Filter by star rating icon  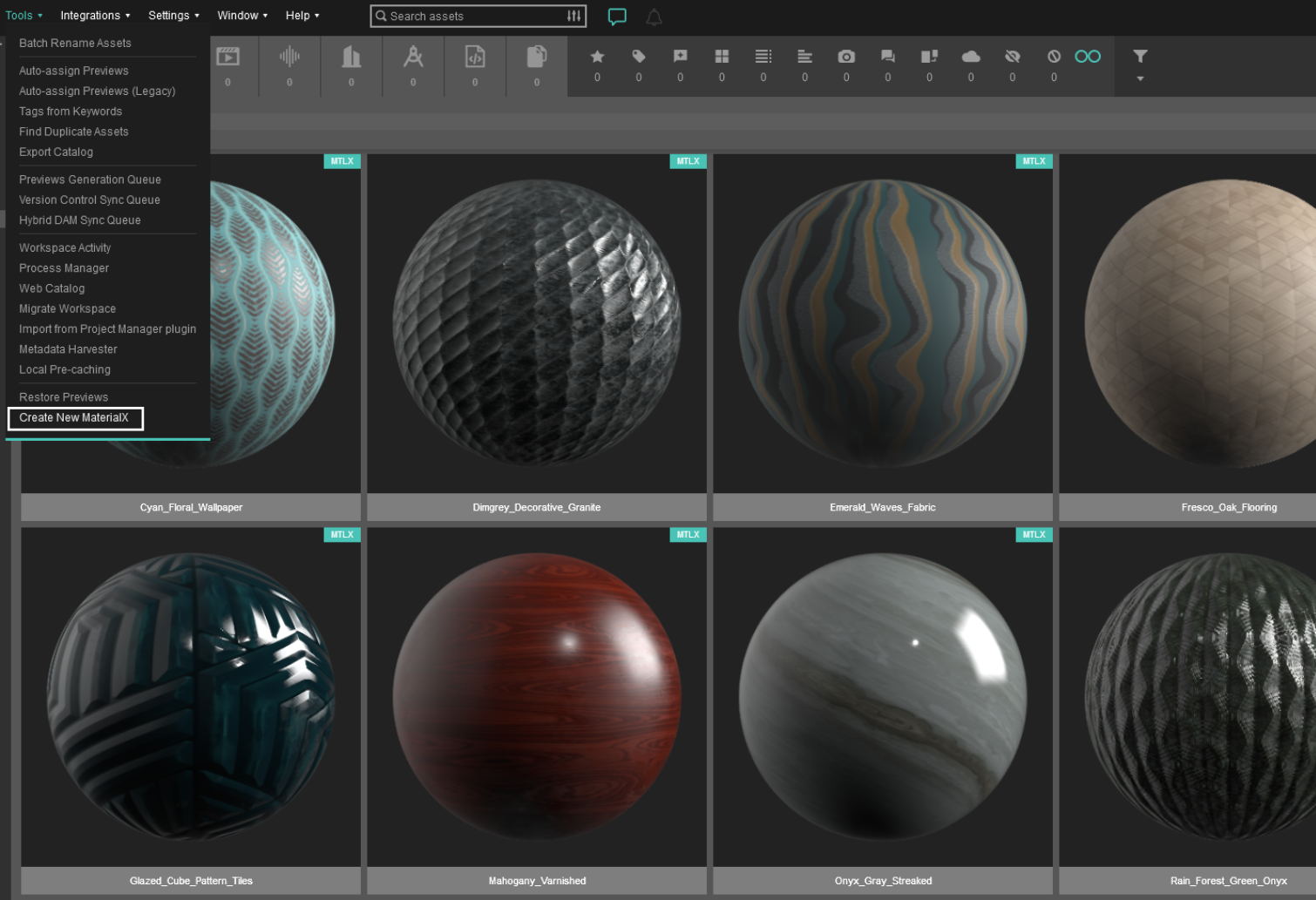coord(597,57)
